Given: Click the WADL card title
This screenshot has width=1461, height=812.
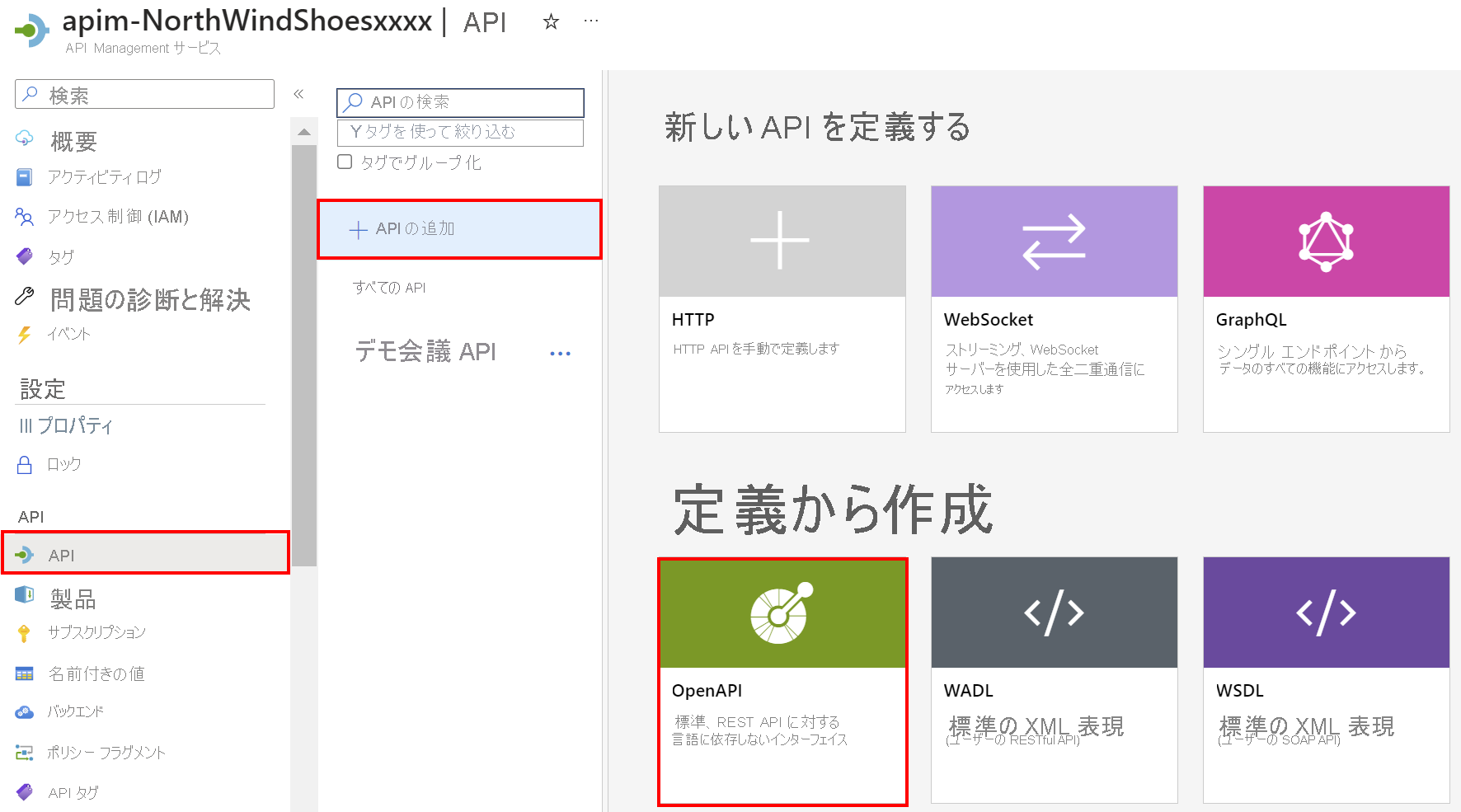Looking at the screenshot, I should click(969, 691).
